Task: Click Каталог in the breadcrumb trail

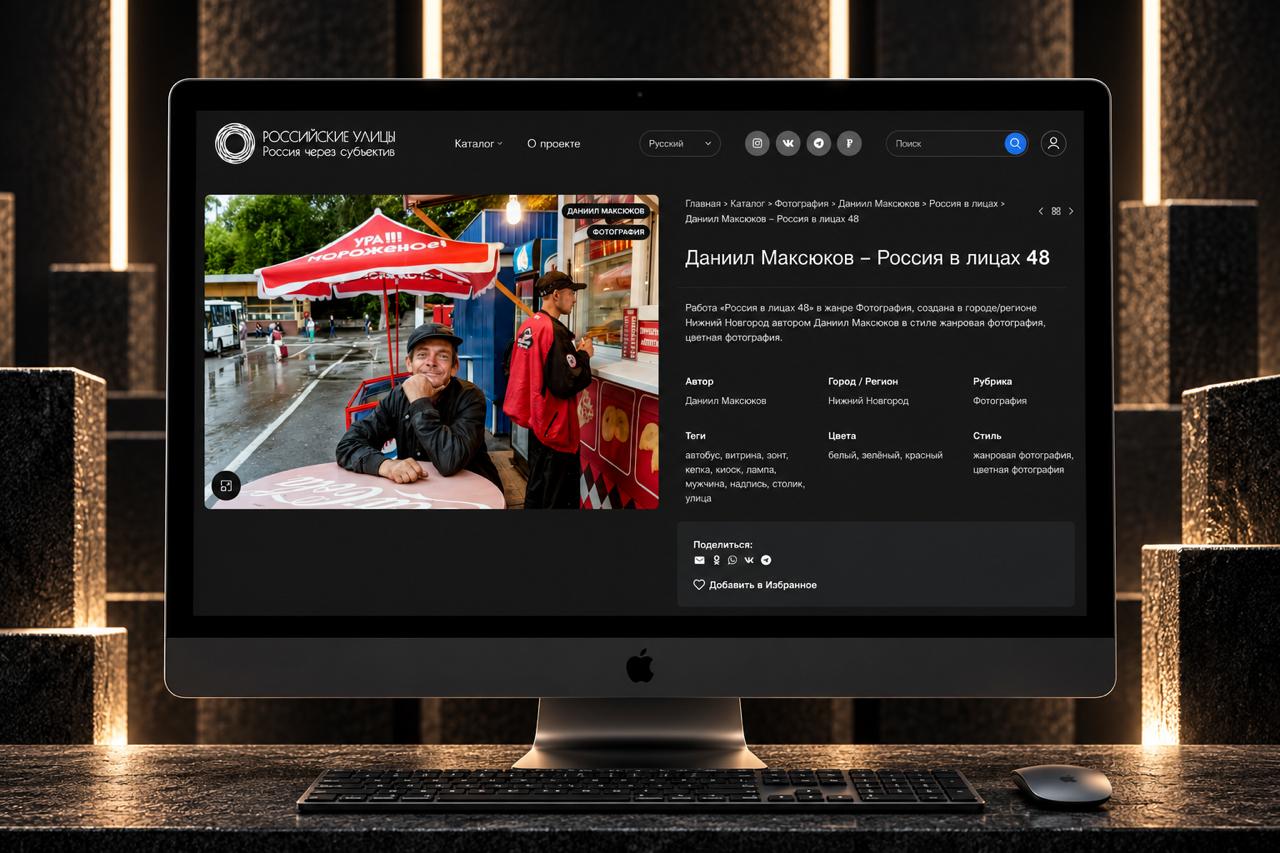Action: (747, 204)
